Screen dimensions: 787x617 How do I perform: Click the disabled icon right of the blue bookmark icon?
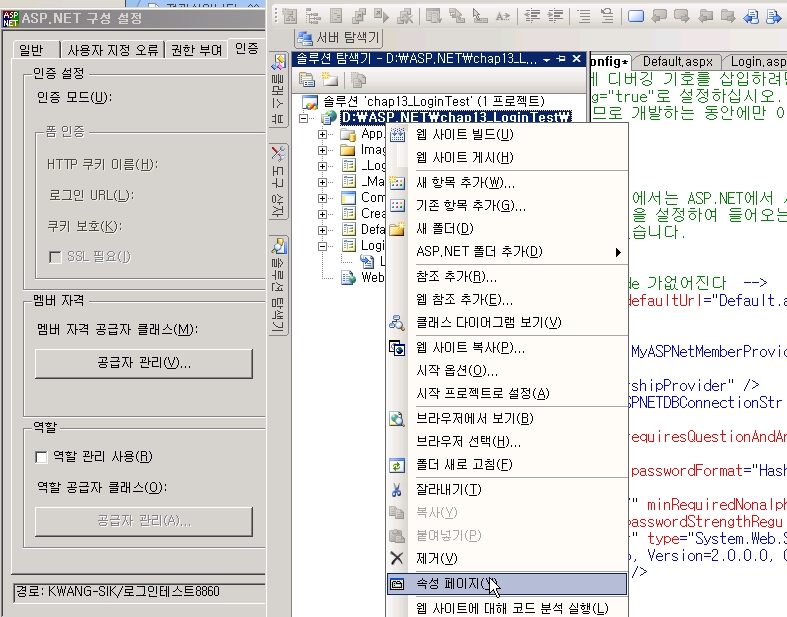click(659, 16)
